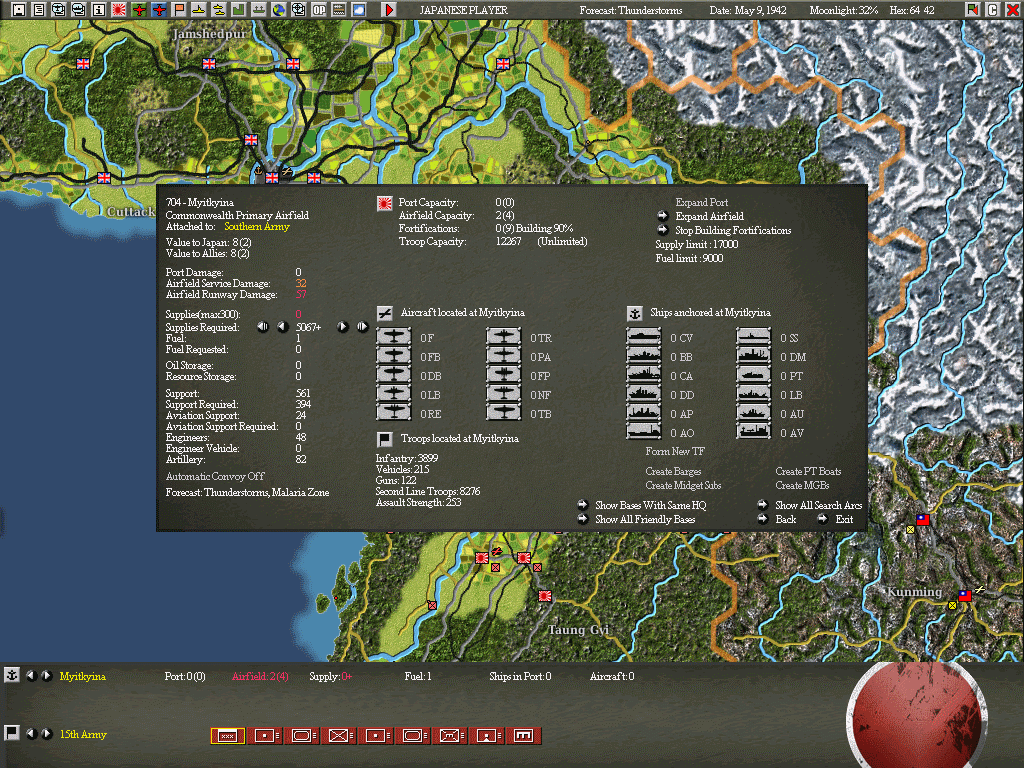
Task: Click the red end-turn play arrow
Action: coord(389,9)
